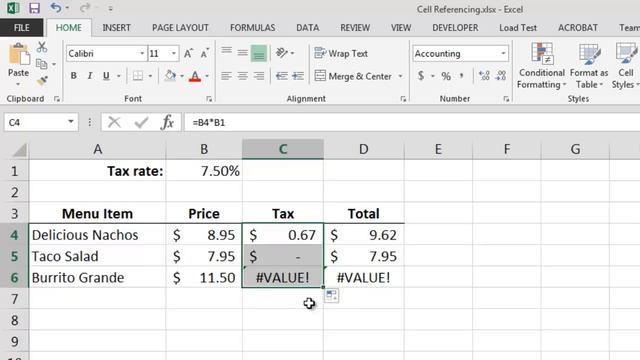Open the Conditional Formatting menu
The image size is (640, 360).
click(x=542, y=65)
